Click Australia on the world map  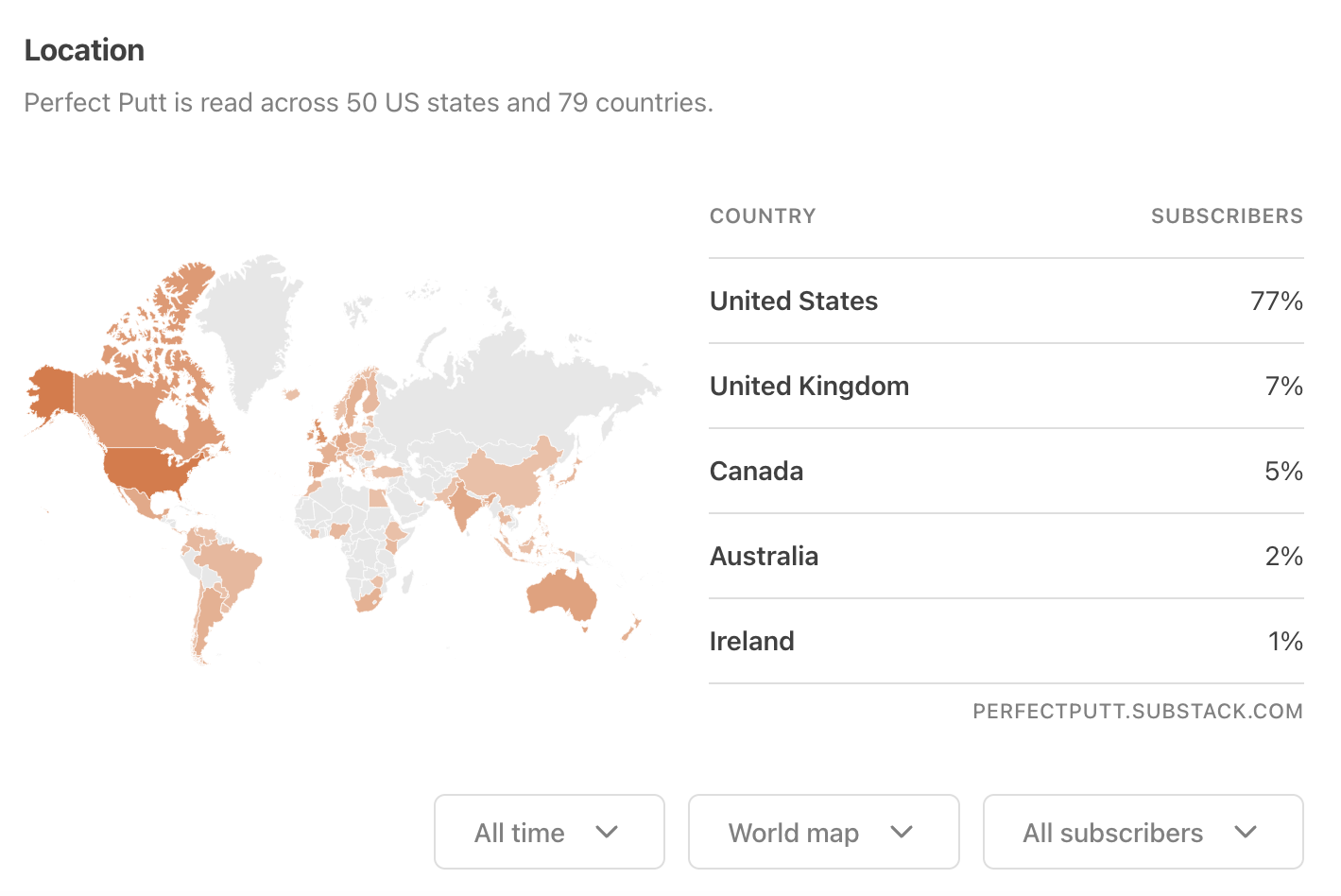560,597
